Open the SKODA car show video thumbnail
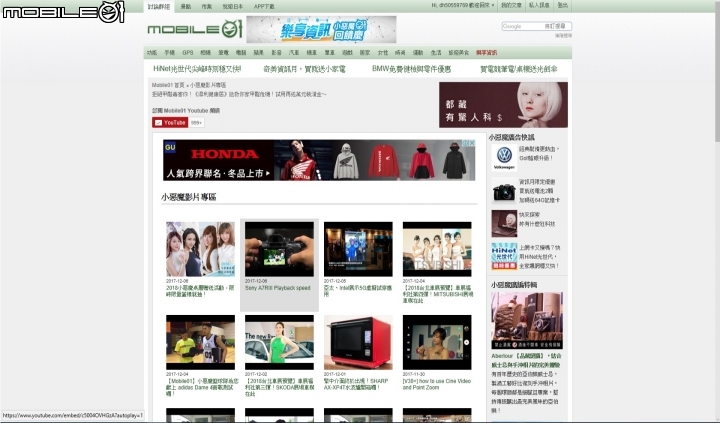Viewport: 720px width, 423px height. (279, 343)
